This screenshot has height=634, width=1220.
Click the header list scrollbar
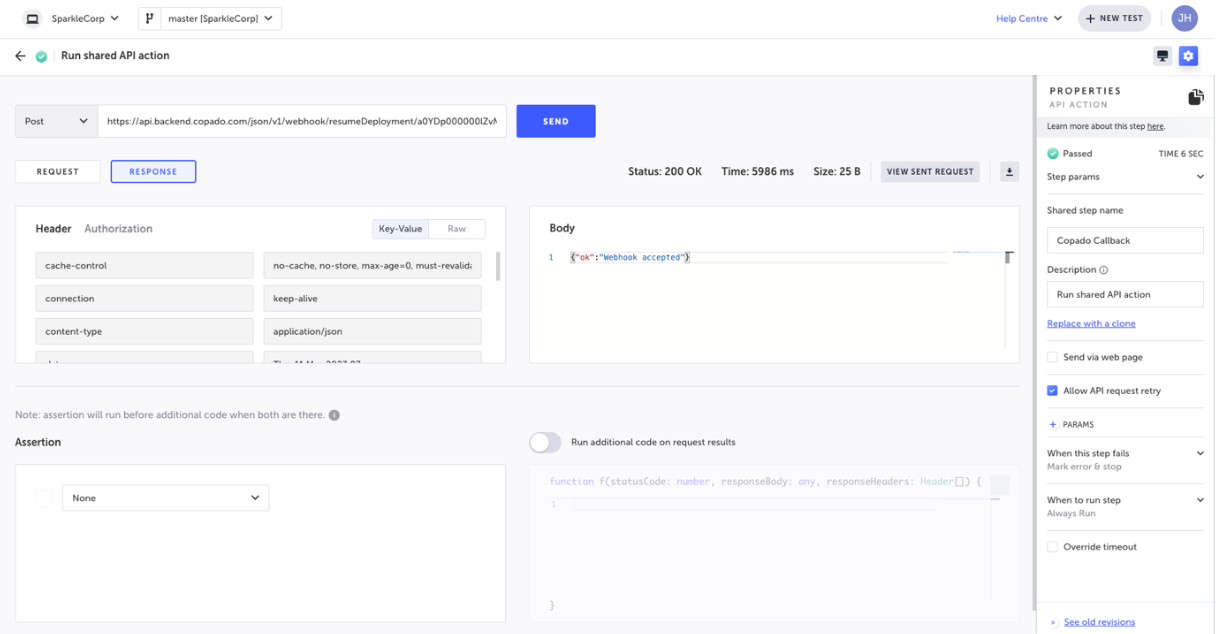click(498, 266)
